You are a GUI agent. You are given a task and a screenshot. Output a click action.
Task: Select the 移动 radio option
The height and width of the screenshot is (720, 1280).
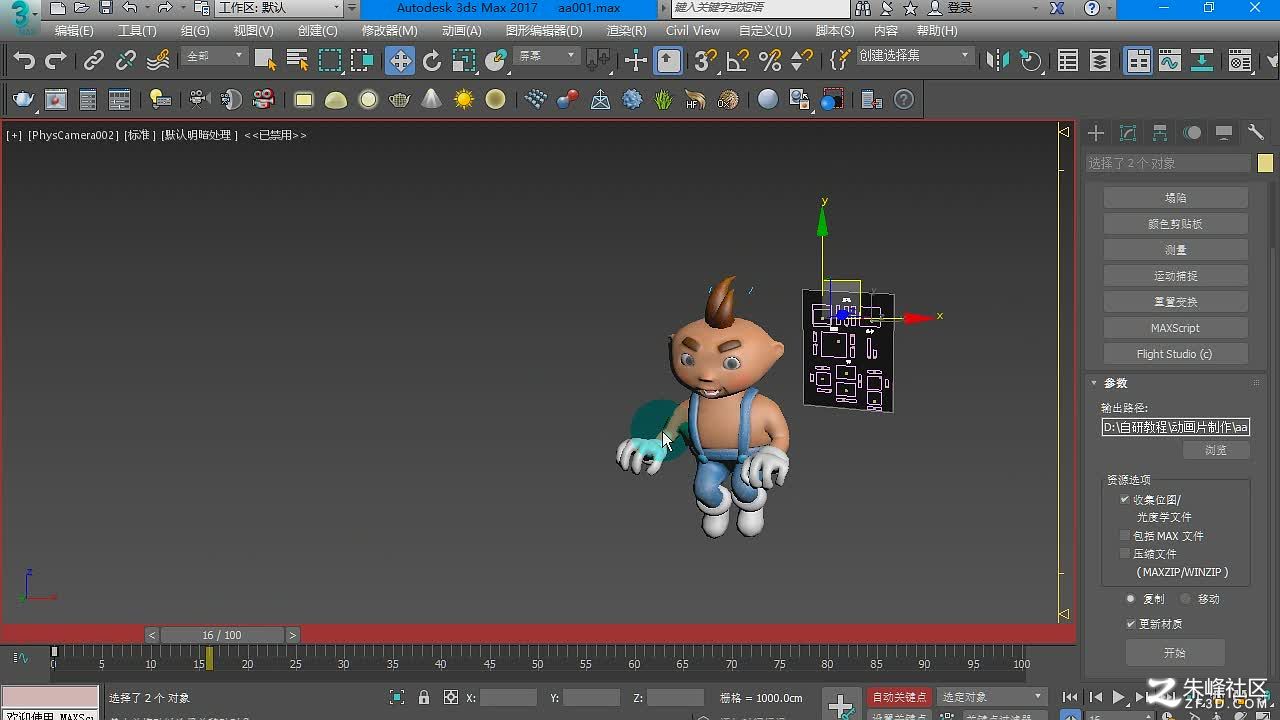tap(1186, 599)
